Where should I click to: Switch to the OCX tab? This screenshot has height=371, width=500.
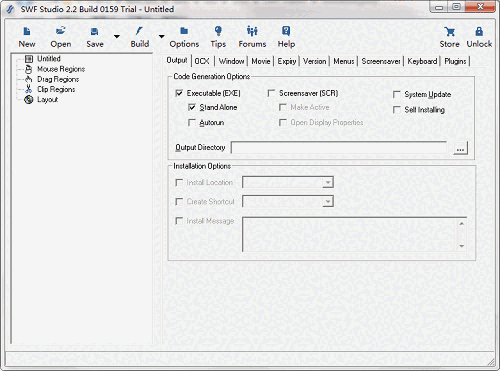tap(202, 61)
